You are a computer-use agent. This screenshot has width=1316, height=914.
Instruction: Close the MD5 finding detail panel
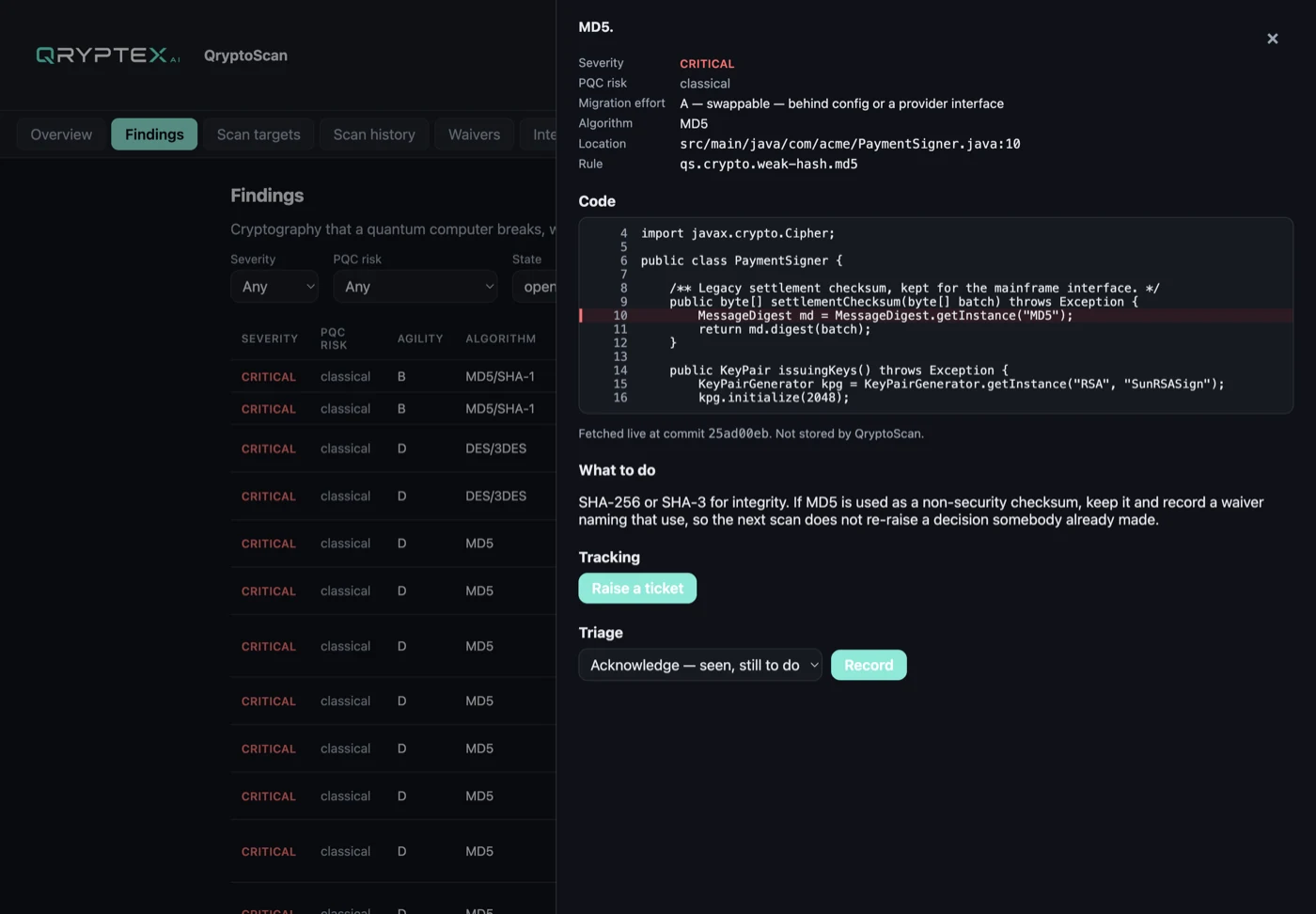pyautogui.click(x=1272, y=39)
